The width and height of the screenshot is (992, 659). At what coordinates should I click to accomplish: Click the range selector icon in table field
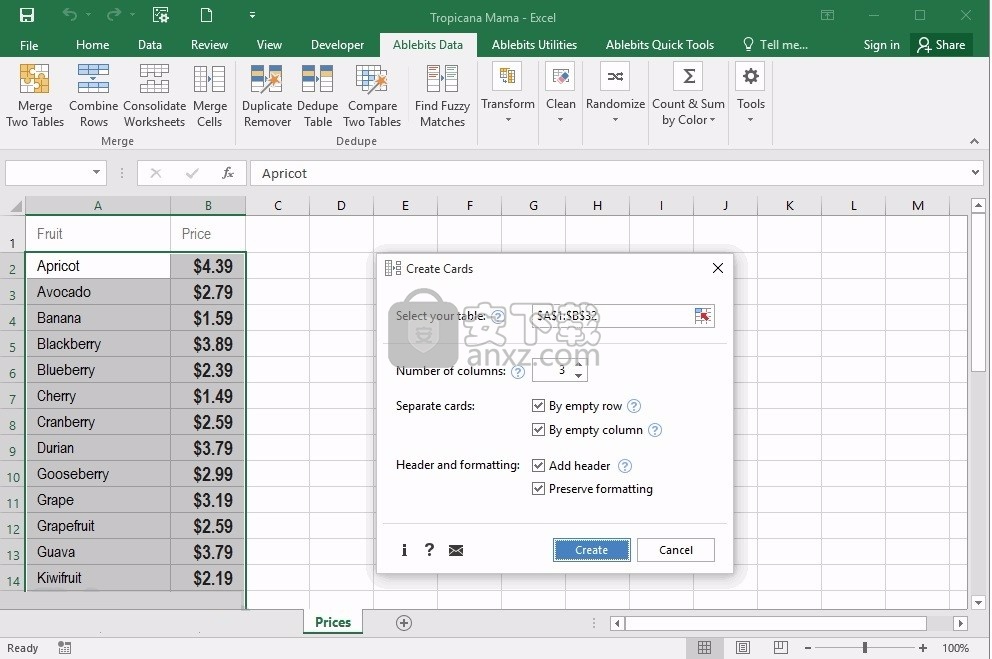703,316
